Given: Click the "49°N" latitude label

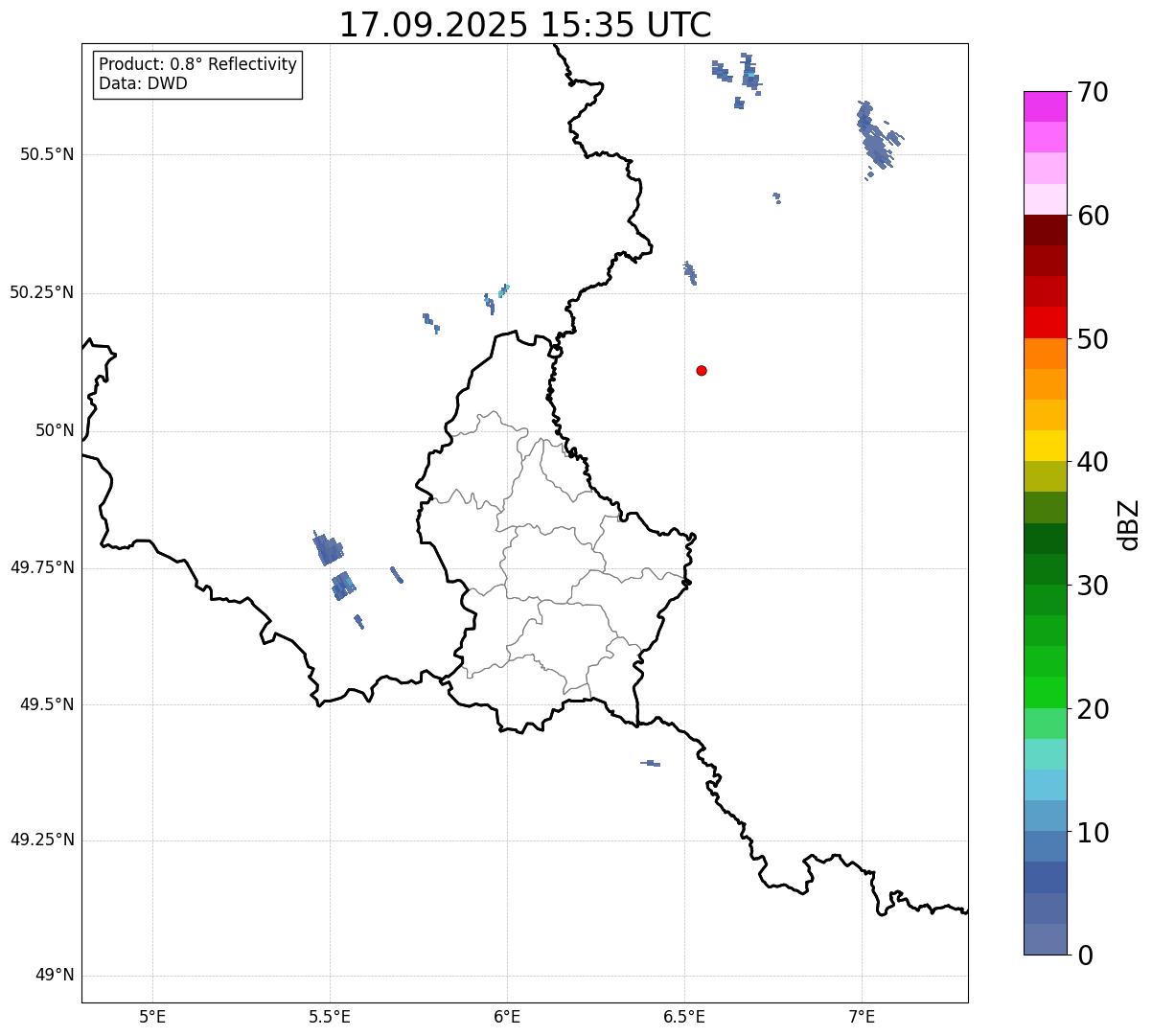Looking at the screenshot, I should [55, 976].
